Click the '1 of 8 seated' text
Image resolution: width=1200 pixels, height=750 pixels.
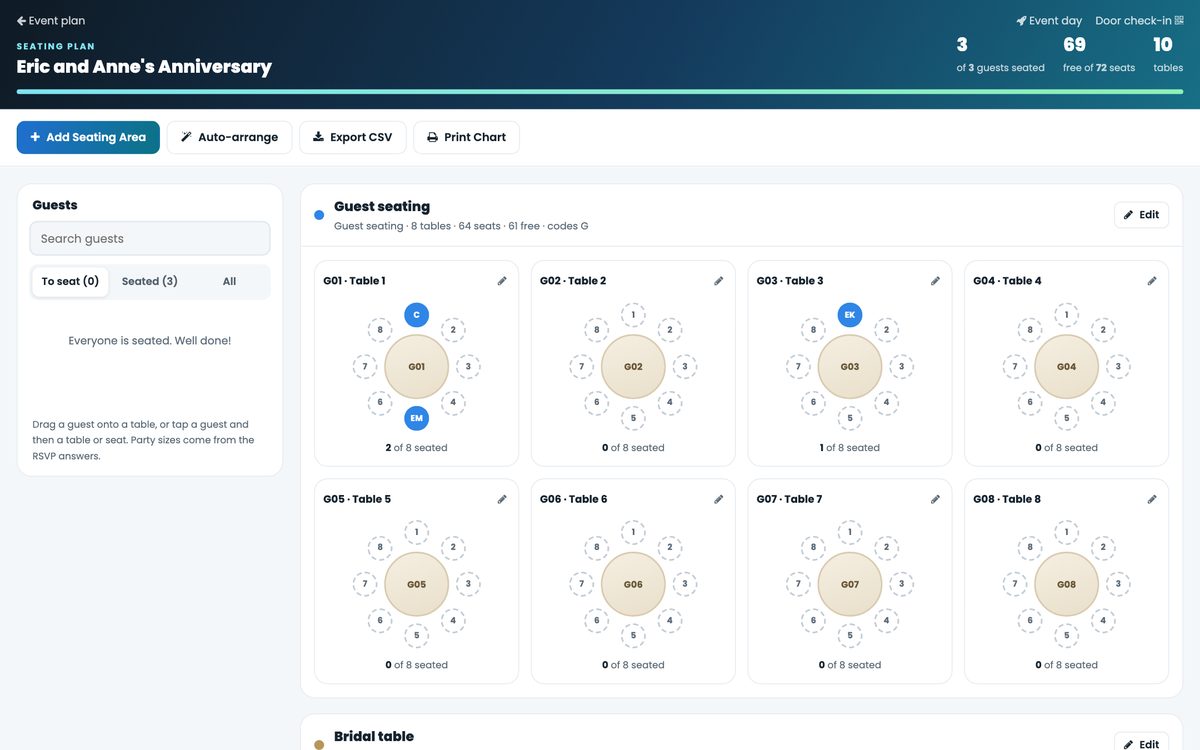[850, 448]
